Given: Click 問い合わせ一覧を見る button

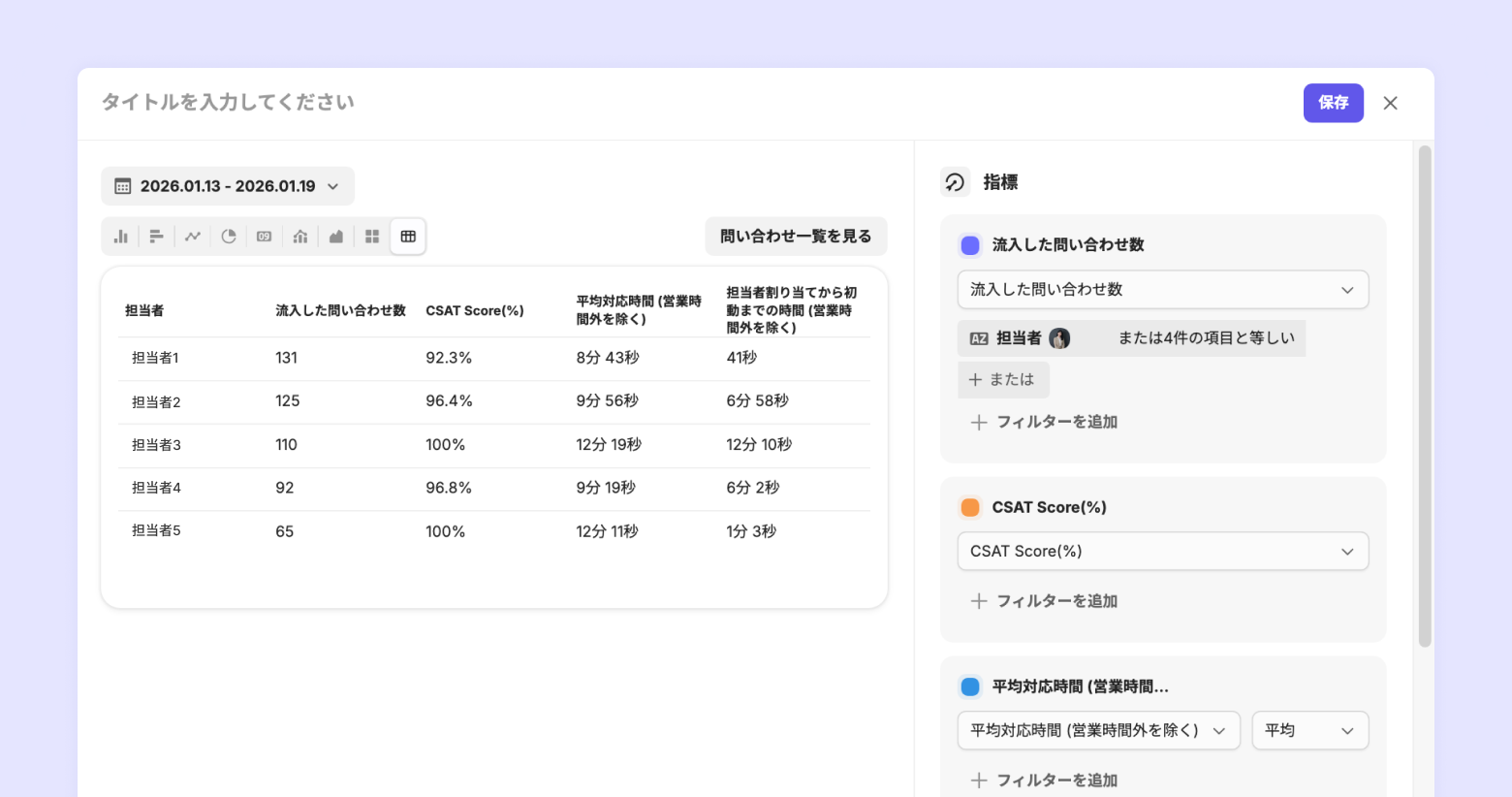Looking at the screenshot, I should tap(796, 237).
